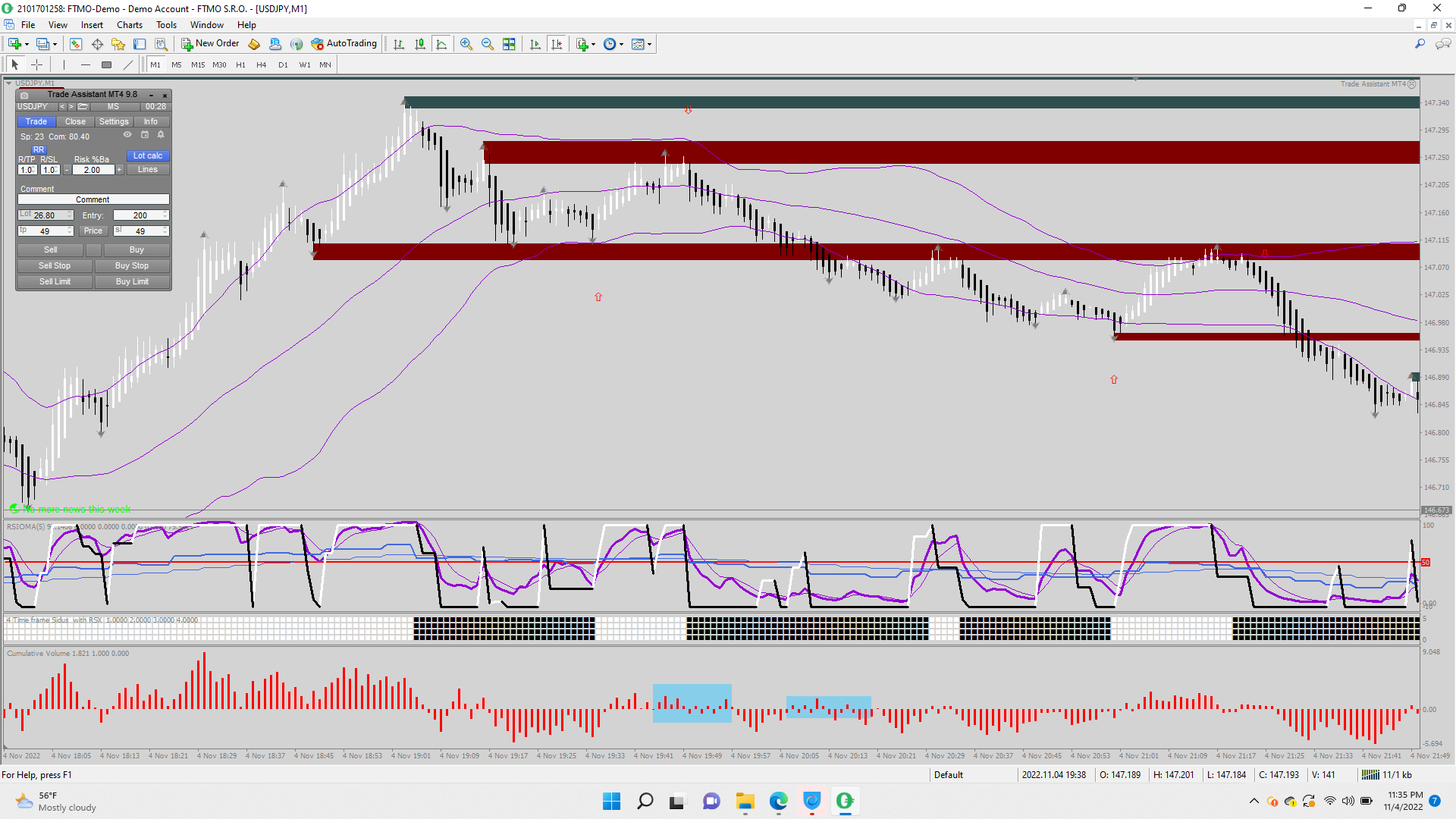Expand the Periodicity clock dropdown arrow
This screenshot has width=1456, height=819.
[x=622, y=44]
